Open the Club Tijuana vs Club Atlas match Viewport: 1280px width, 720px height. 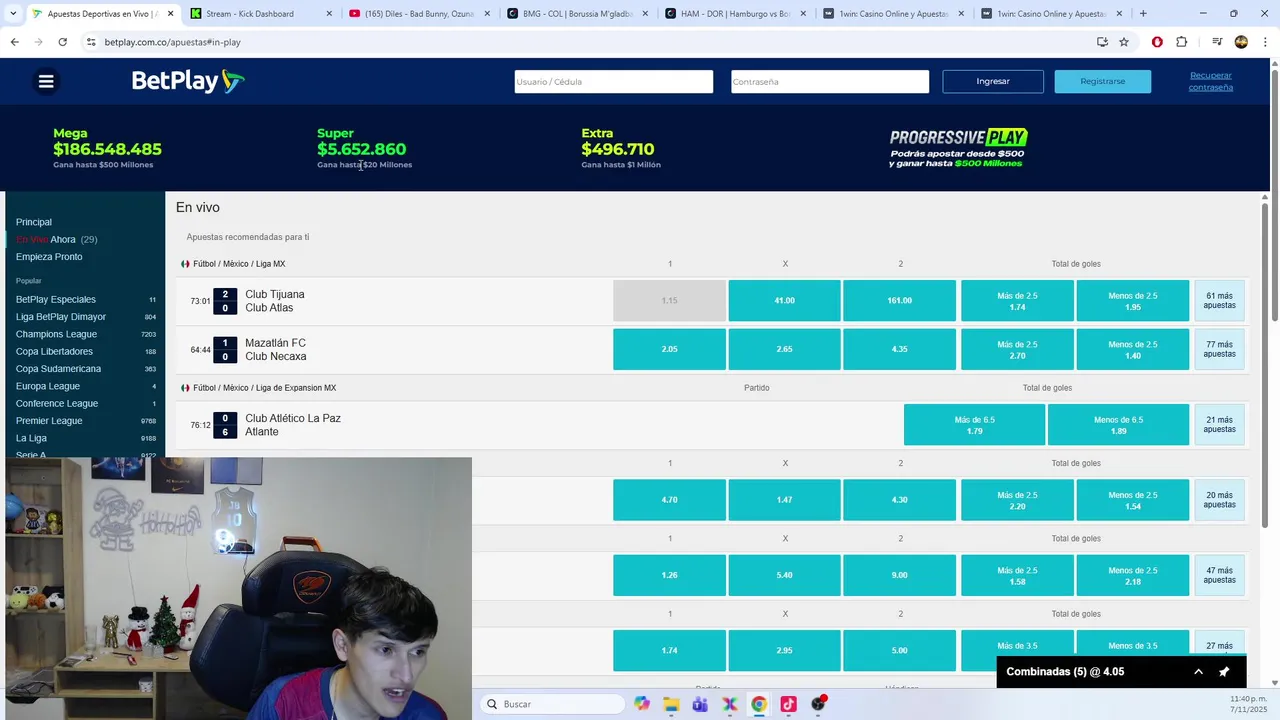pos(275,301)
